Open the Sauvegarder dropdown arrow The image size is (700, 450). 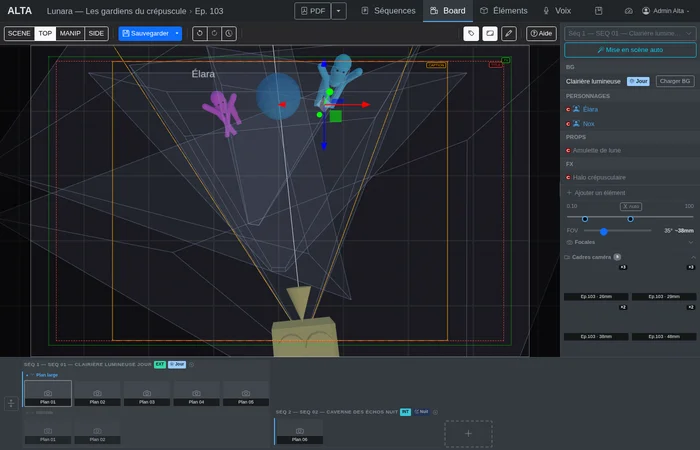coord(177,33)
